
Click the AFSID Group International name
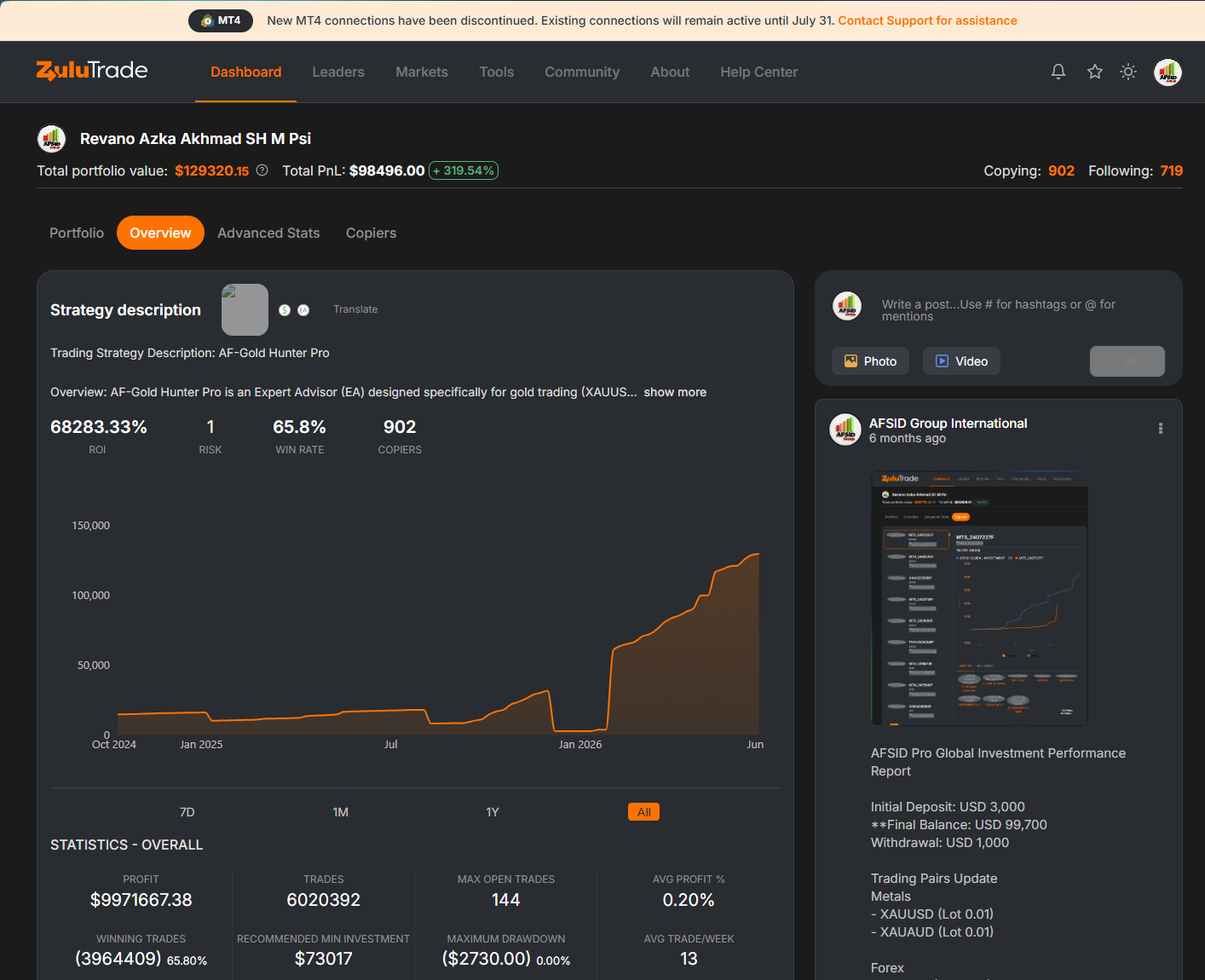(x=948, y=424)
